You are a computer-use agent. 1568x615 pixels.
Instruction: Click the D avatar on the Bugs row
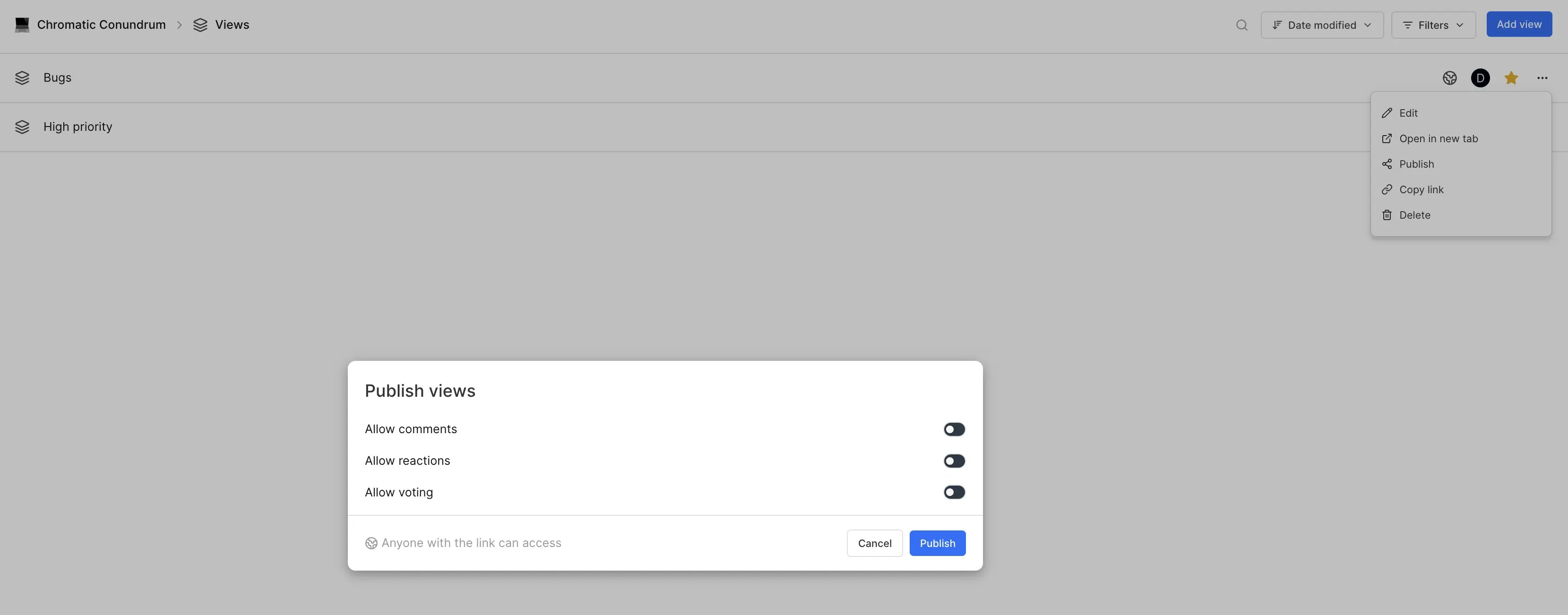[1481, 78]
